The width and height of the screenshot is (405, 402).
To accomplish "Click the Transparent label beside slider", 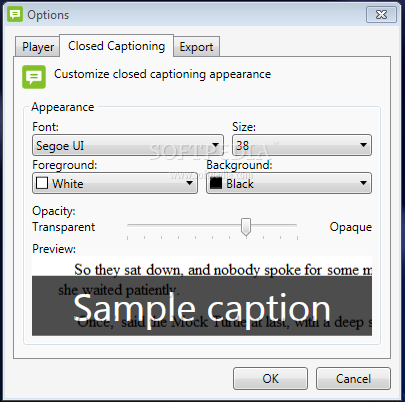I will [x=64, y=227].
